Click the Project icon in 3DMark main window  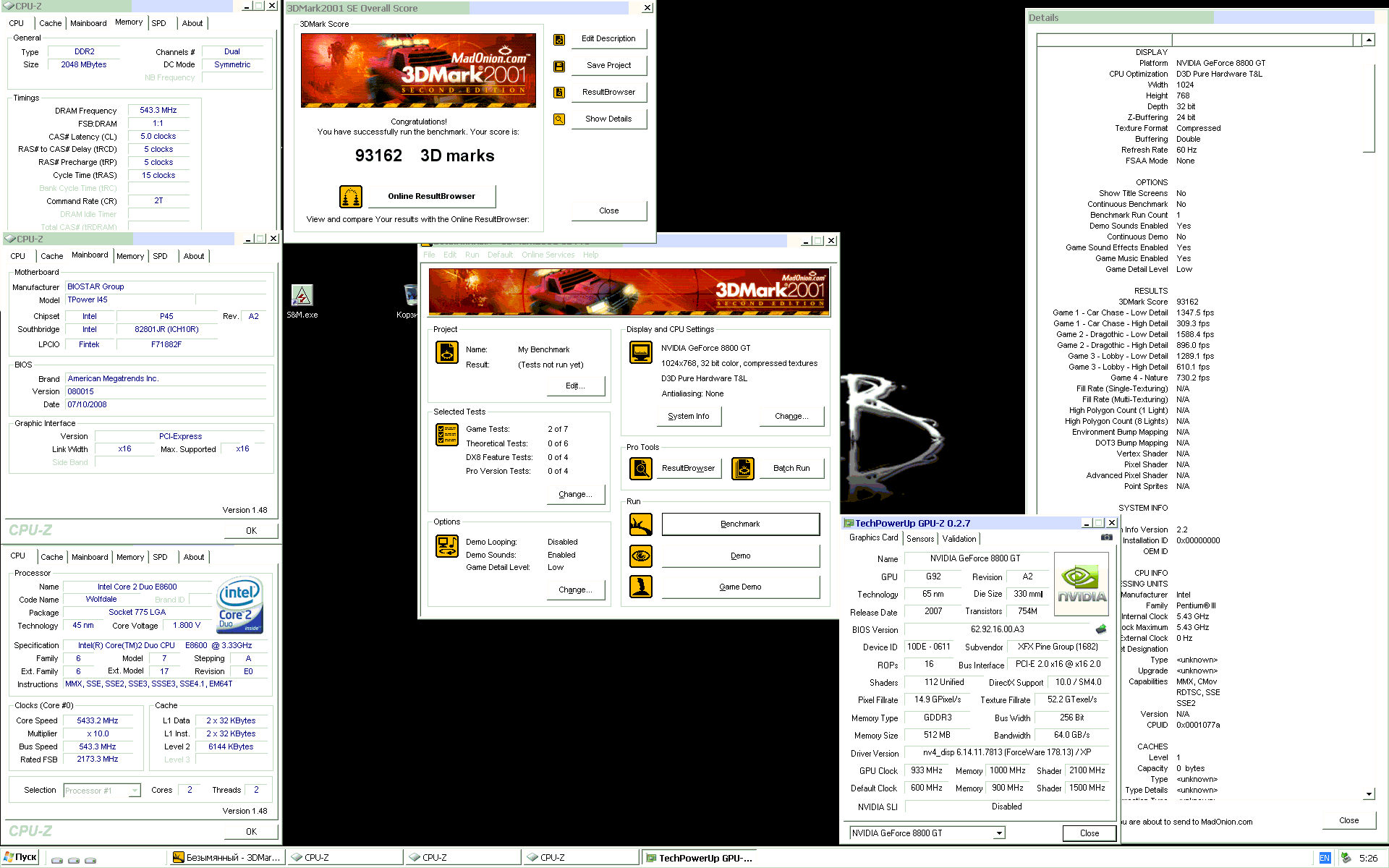(x=447, y=352)
